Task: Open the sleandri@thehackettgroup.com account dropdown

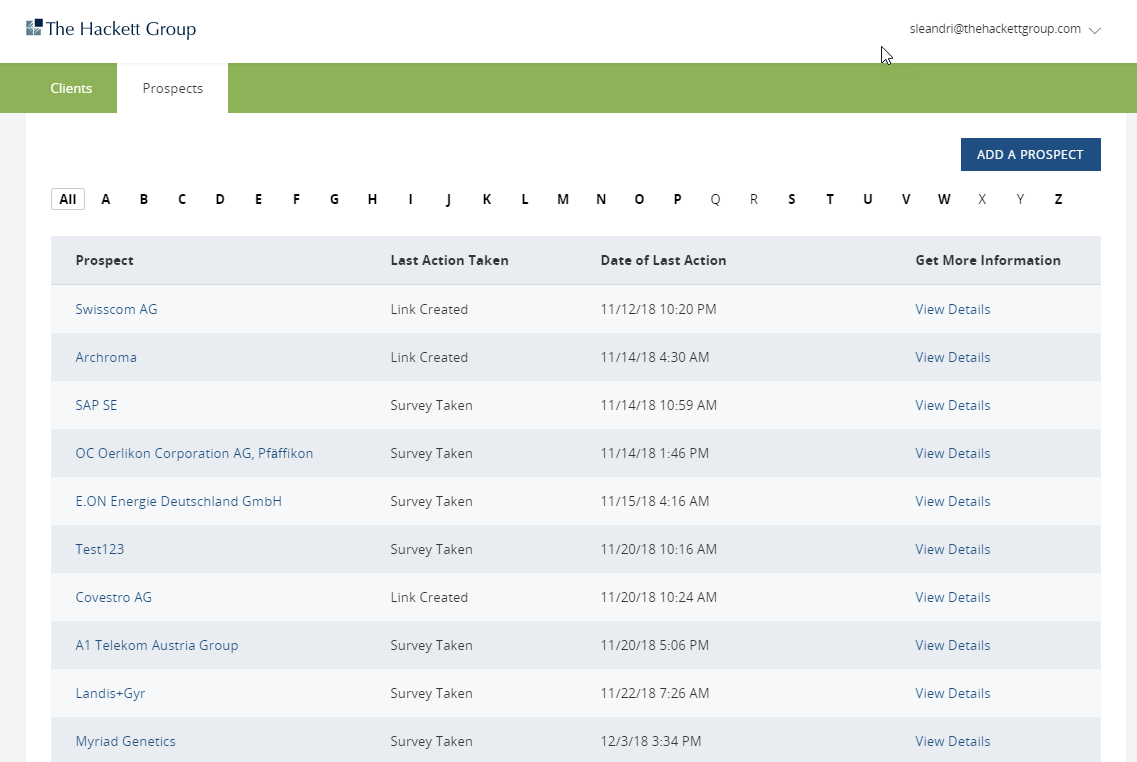Action: coord(1005,29)
